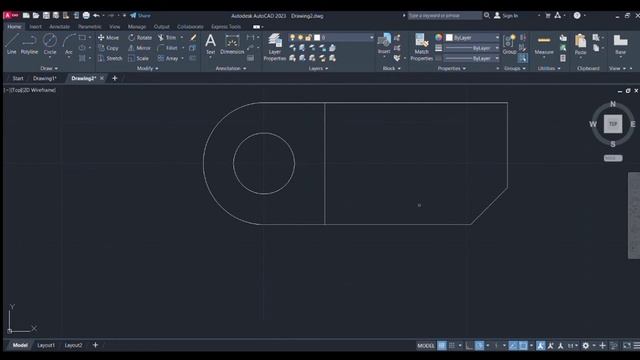640x360 pixels.
Task: Select the Polyline tool
Action: pyautogui.click(x=29, y=44)
